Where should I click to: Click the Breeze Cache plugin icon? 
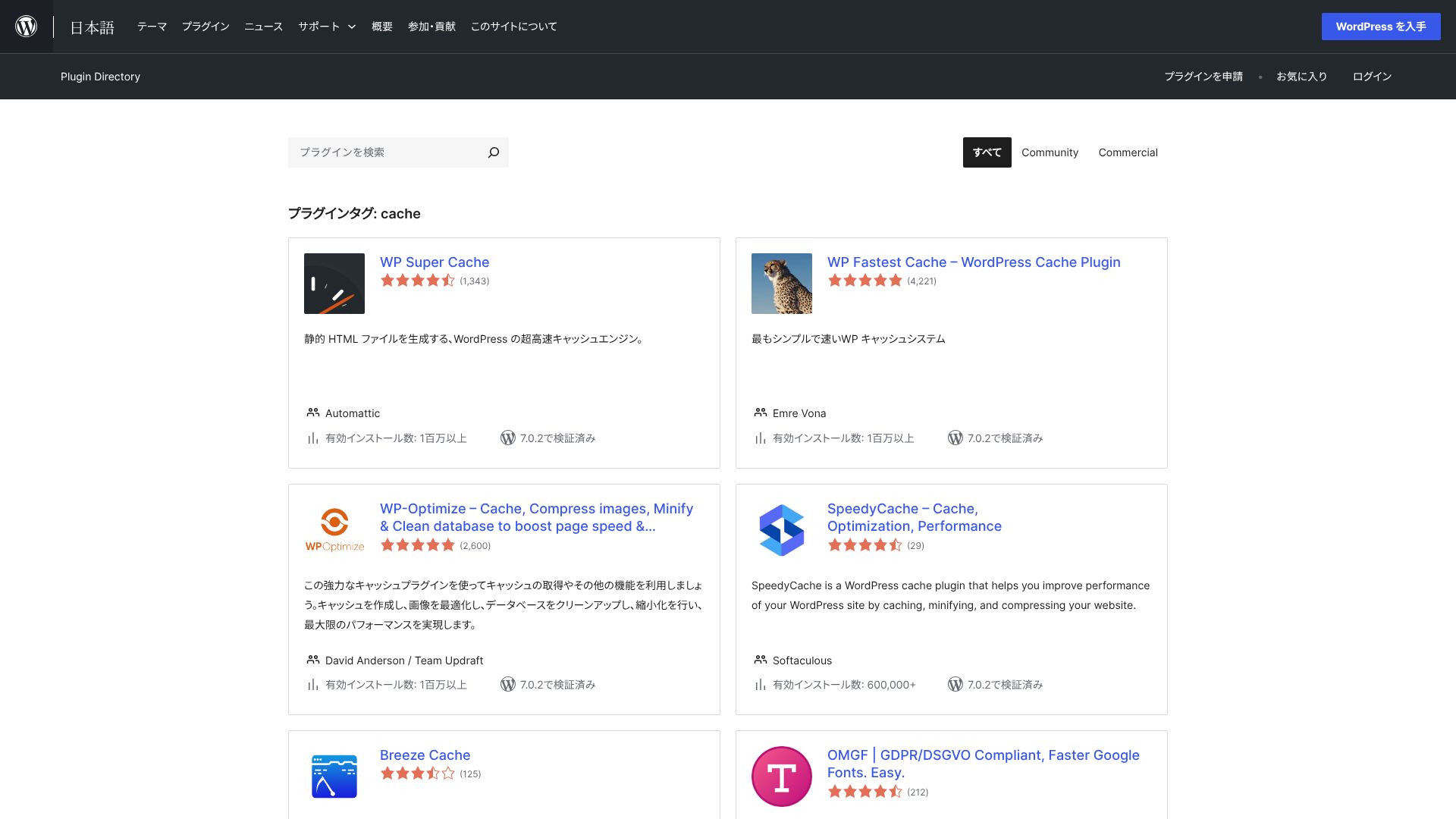click(334, 777)
